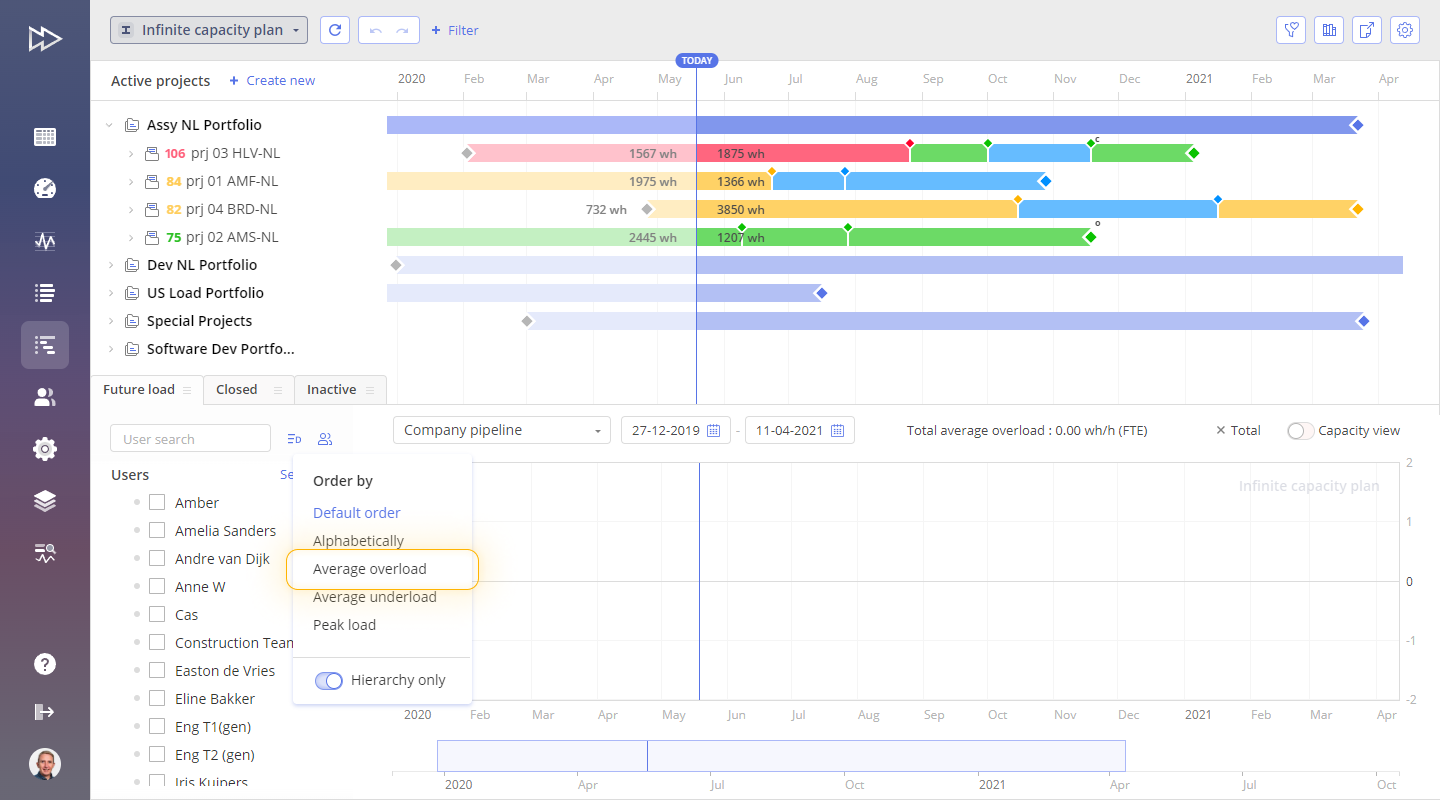Image resolution: width=1440 pixels, height=800 pixels.
Task: Check the Easton de Vries checkbox
Action: coord(157,670)
